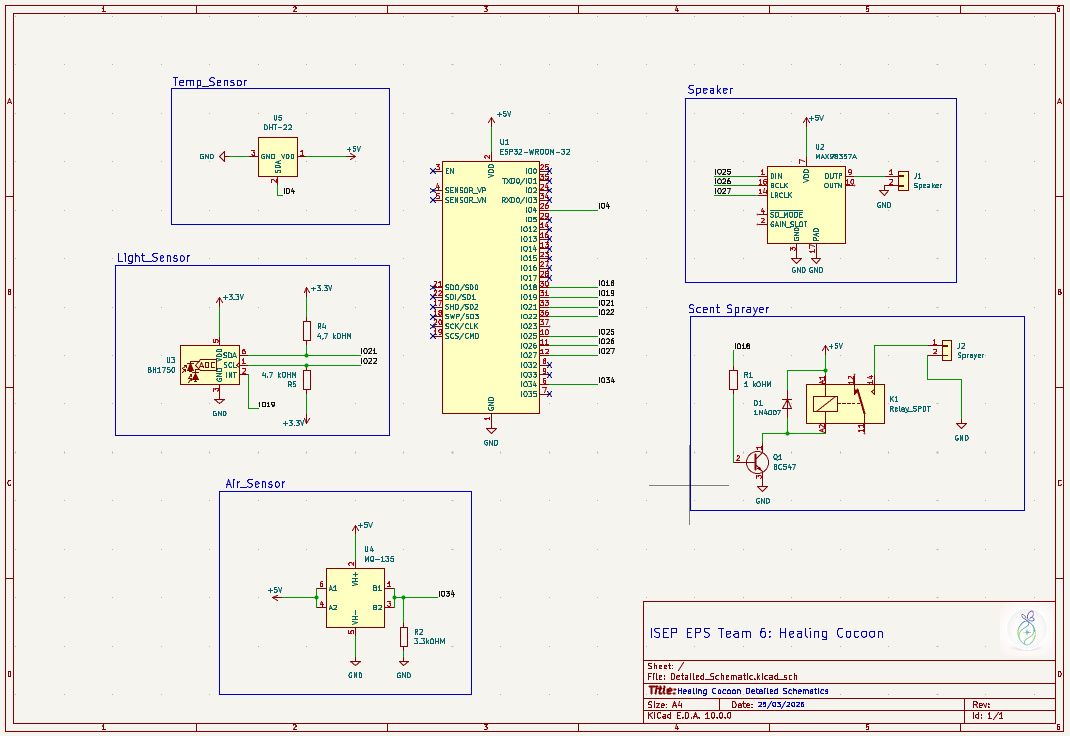Select the "ISEP EPS Team 6: Healing Cocoon" text
Screen dimensions: 1070x736
[x=766, y=633]
